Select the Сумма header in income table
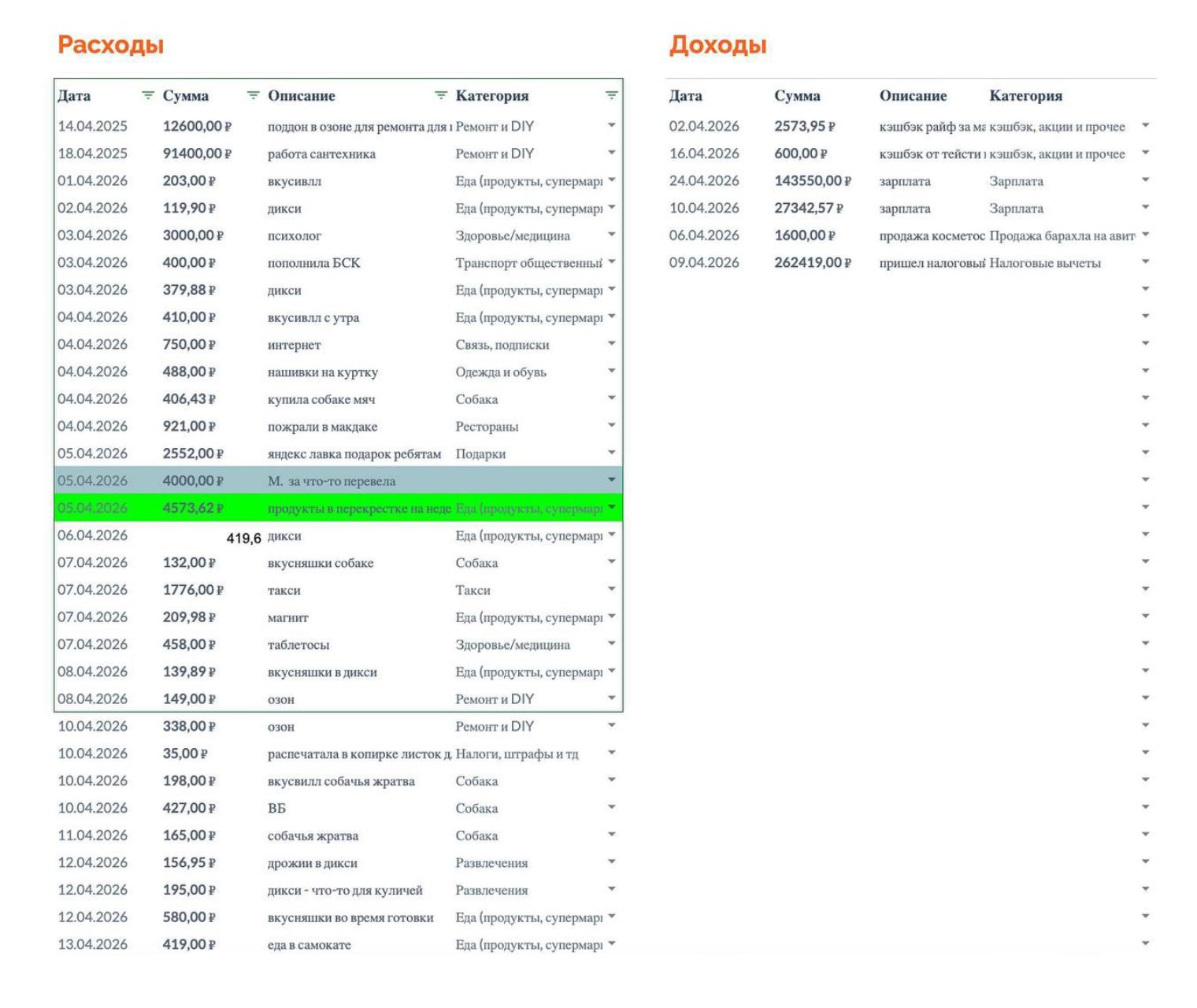 pyautogui.click(x=797, y=96)
